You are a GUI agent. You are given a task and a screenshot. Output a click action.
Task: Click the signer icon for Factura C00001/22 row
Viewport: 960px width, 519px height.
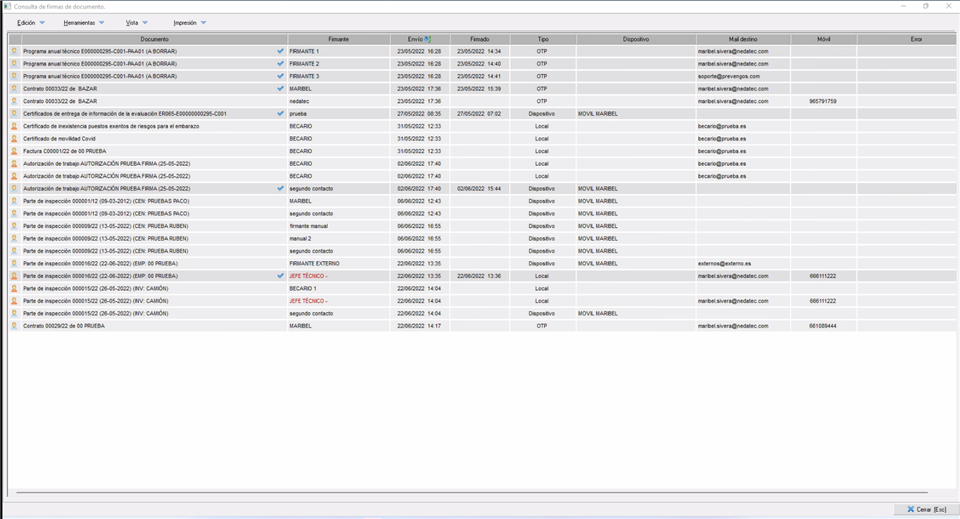click(14, 151)
